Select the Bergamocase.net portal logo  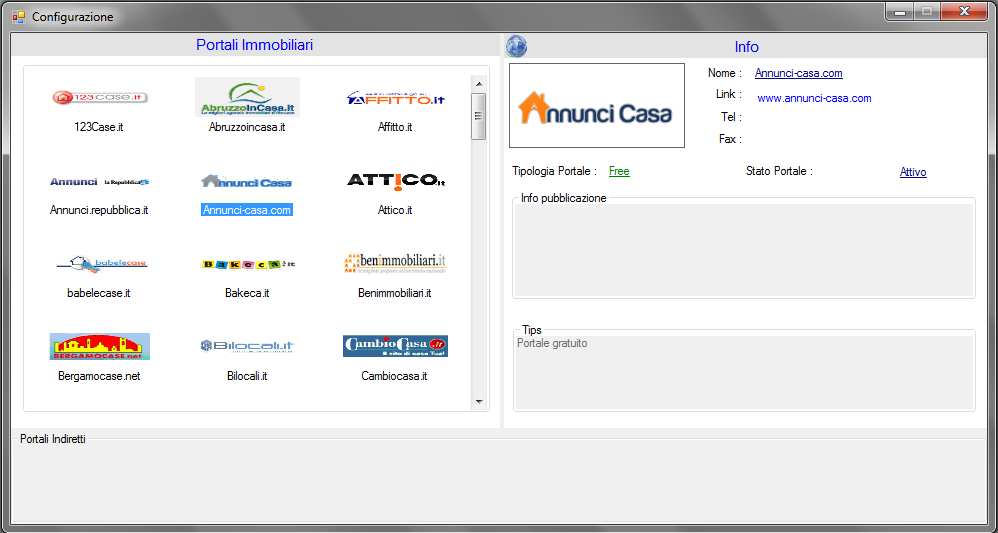[99, 346]
